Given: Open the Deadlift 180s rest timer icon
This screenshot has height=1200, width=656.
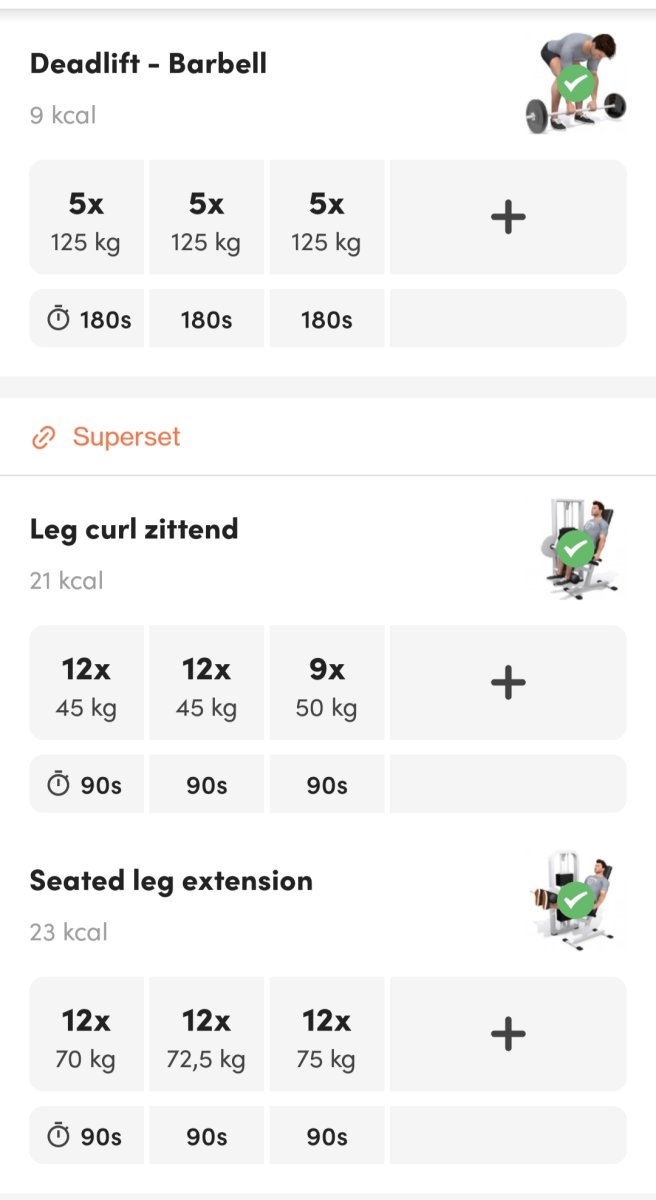Looking at the screenshot, I should 60,320.
